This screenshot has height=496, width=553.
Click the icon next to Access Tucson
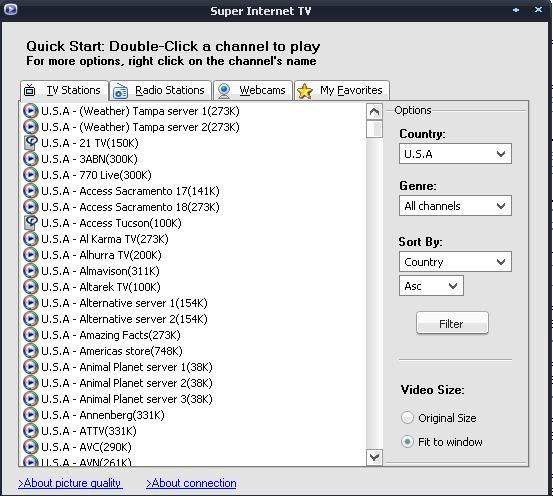30,223
